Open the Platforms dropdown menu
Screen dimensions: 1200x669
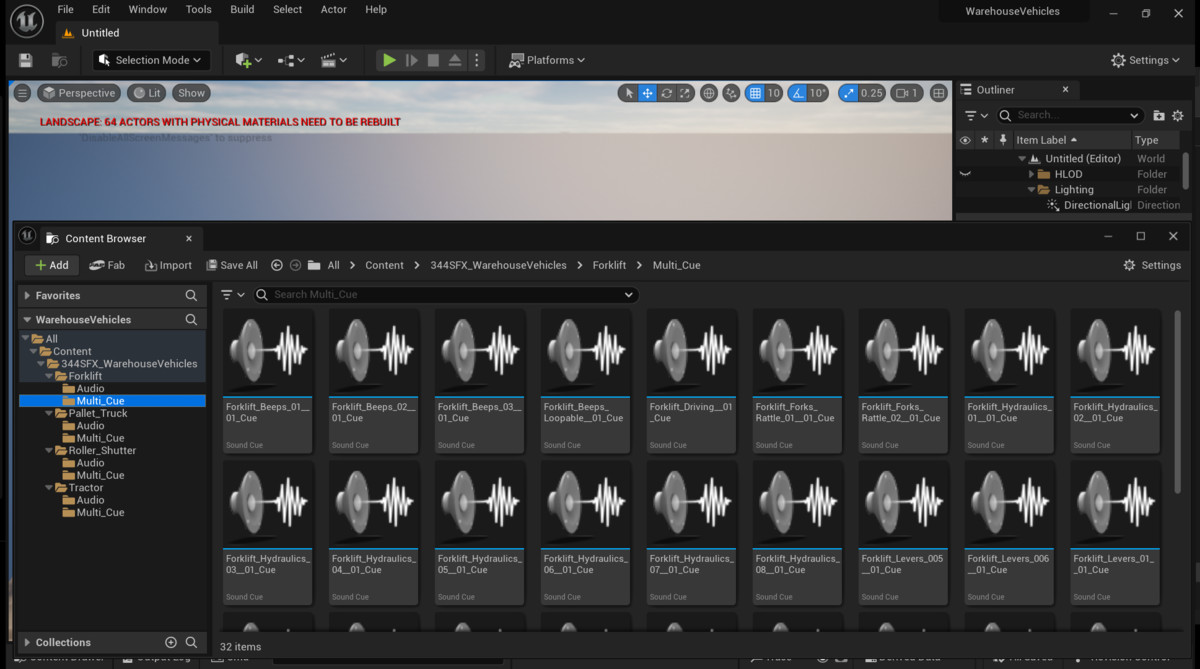coord(546,60)
